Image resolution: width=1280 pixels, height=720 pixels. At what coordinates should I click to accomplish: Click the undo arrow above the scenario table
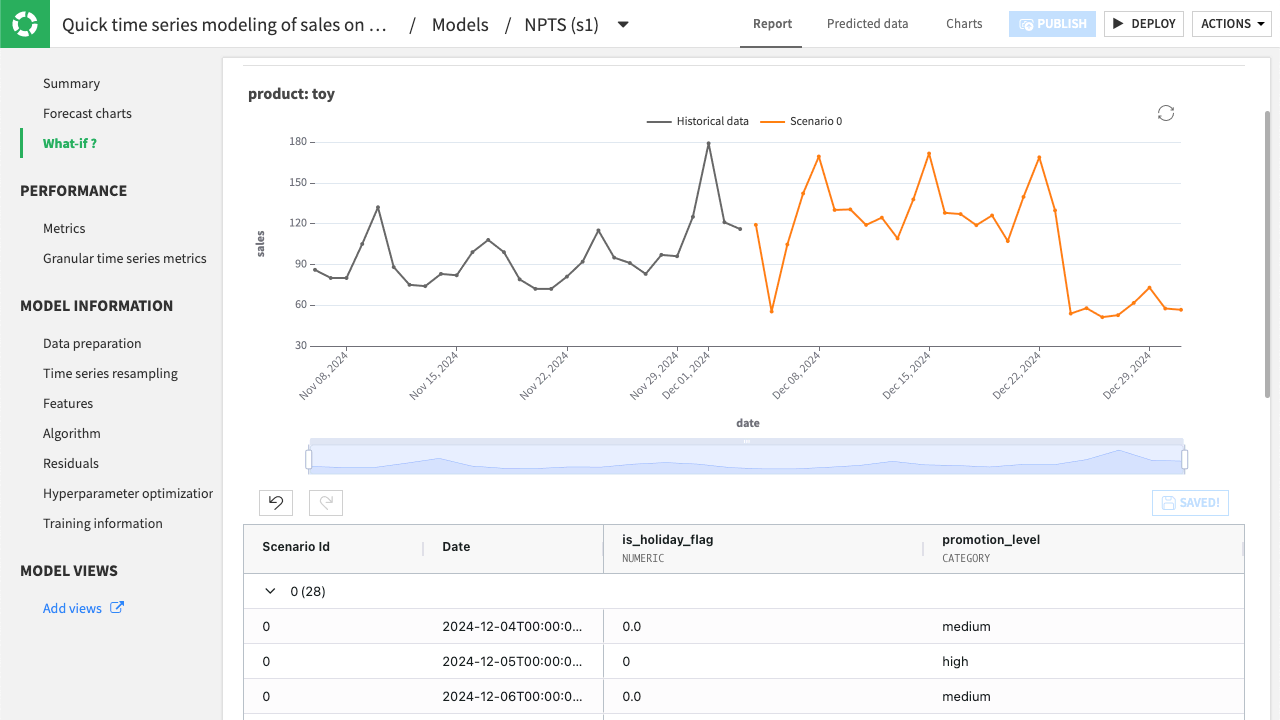tap(276, 502)
